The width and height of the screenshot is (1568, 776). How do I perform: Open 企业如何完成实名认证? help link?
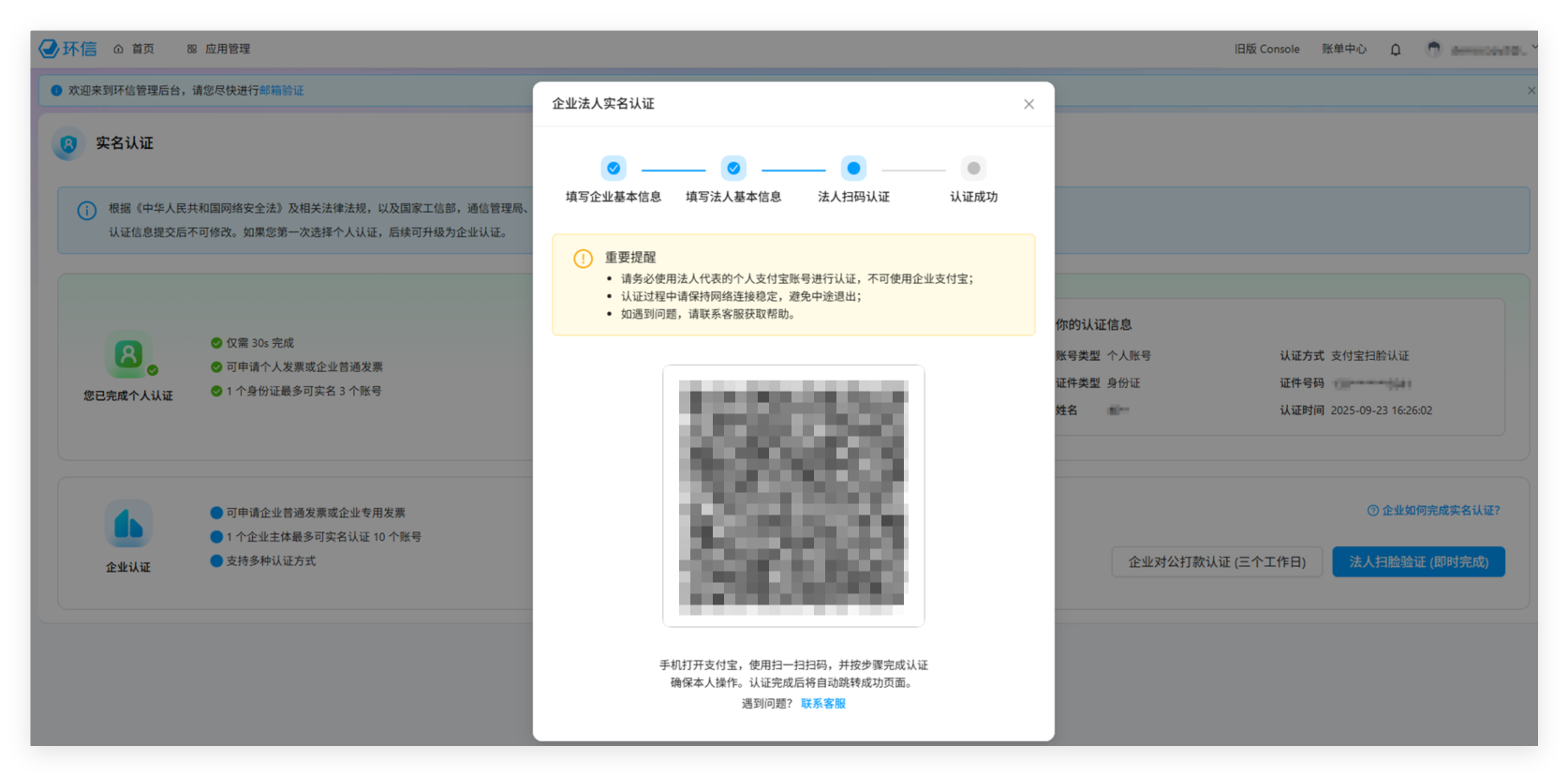click(x=1434, y=511)
